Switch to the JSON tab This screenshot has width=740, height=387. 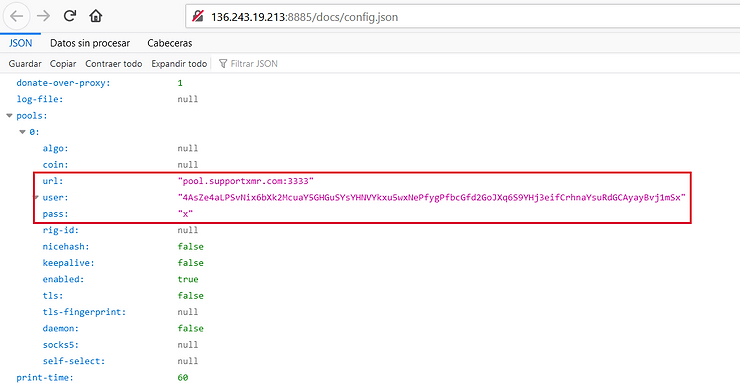point(20,43)
